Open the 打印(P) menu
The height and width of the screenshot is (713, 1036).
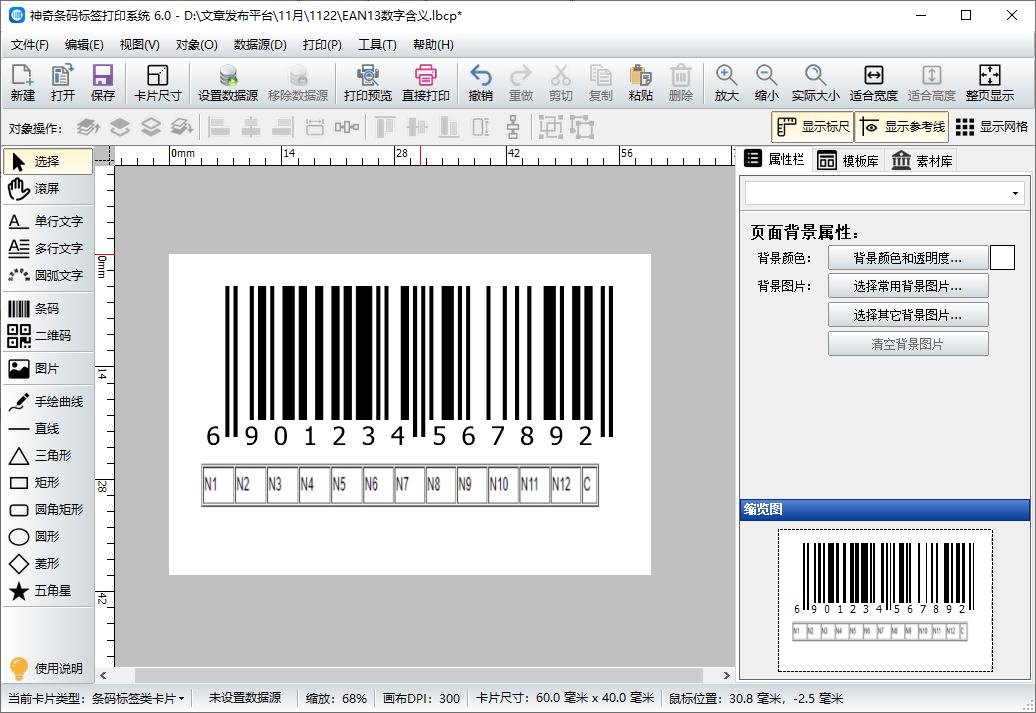coord(322,45)
